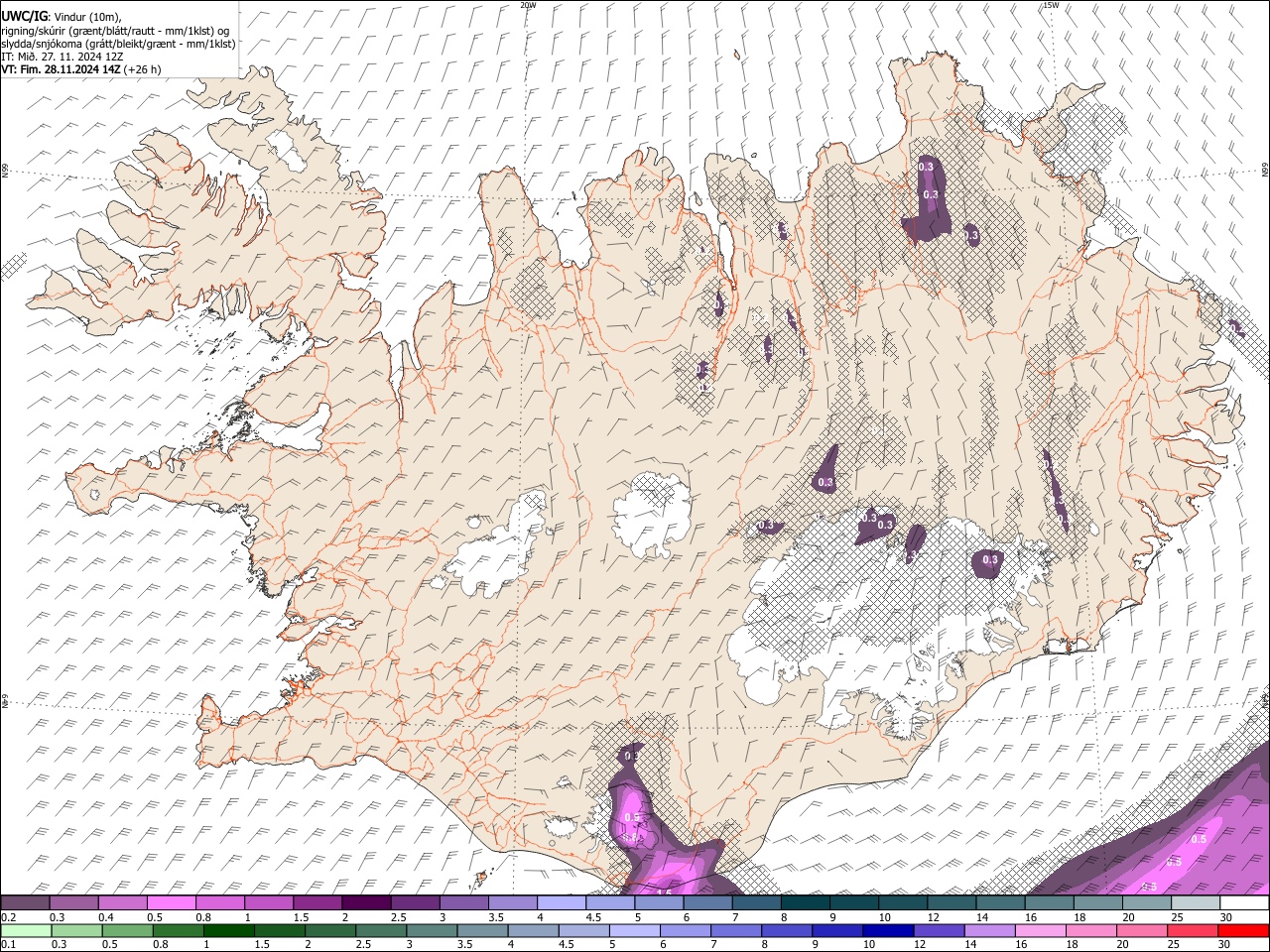Viewport: 1270px width, 952px height.
Task: Click the deep blue 10 swatch in the lower legend
Action: click(x=888, y=930)
